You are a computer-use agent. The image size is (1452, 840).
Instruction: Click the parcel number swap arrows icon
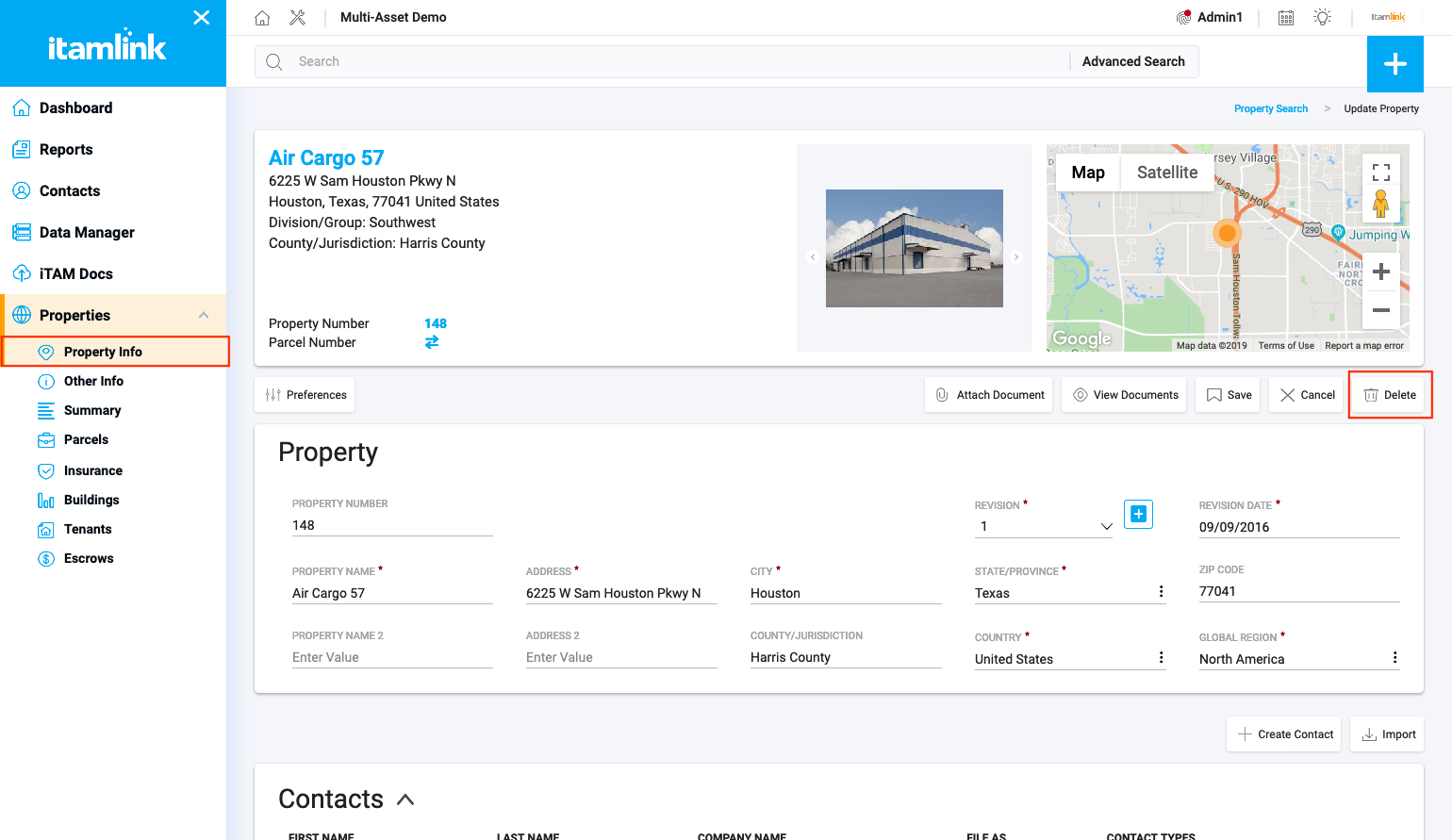click(x=432, y=342)
